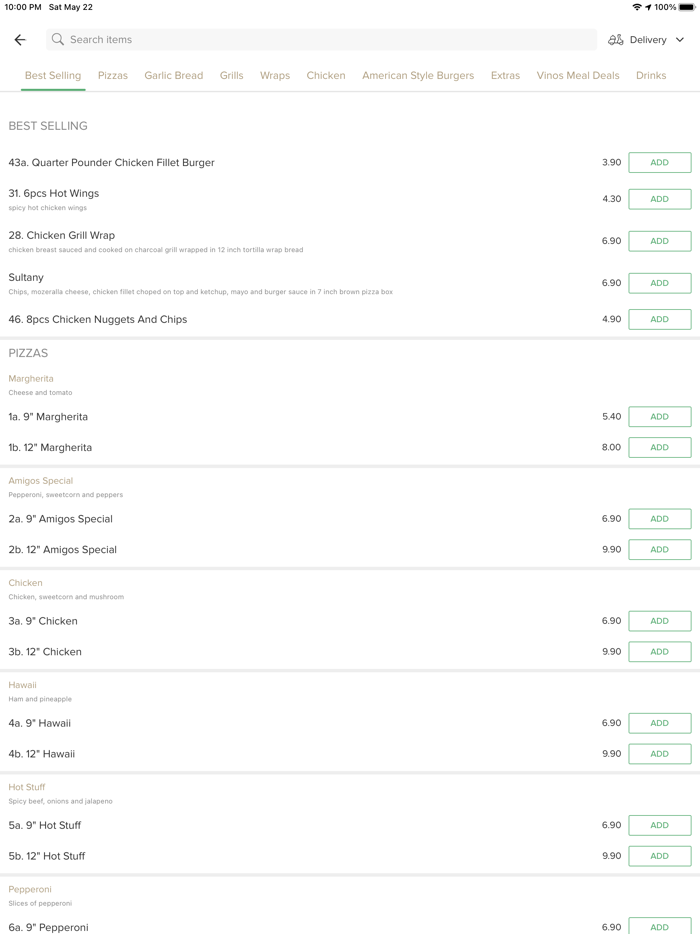This screenshot has height=934, width=700.
Task: Tap the battery status icon
Action: point(687,7)
